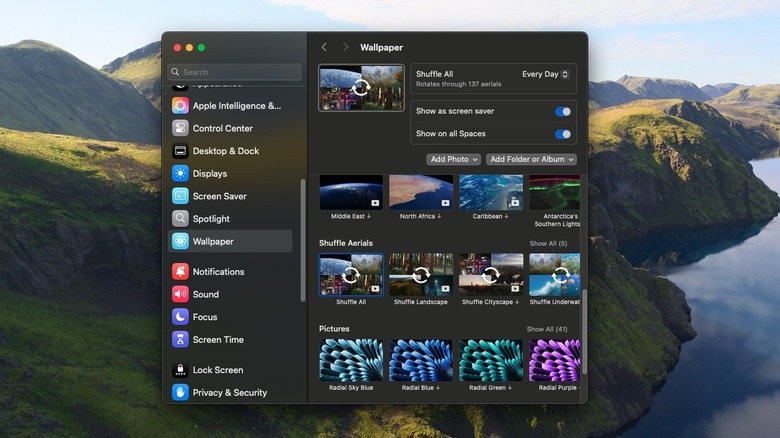780x438 pixels.
Task: Open the Every Day shuffle frequency dropdown
Action: click(546, 74)
